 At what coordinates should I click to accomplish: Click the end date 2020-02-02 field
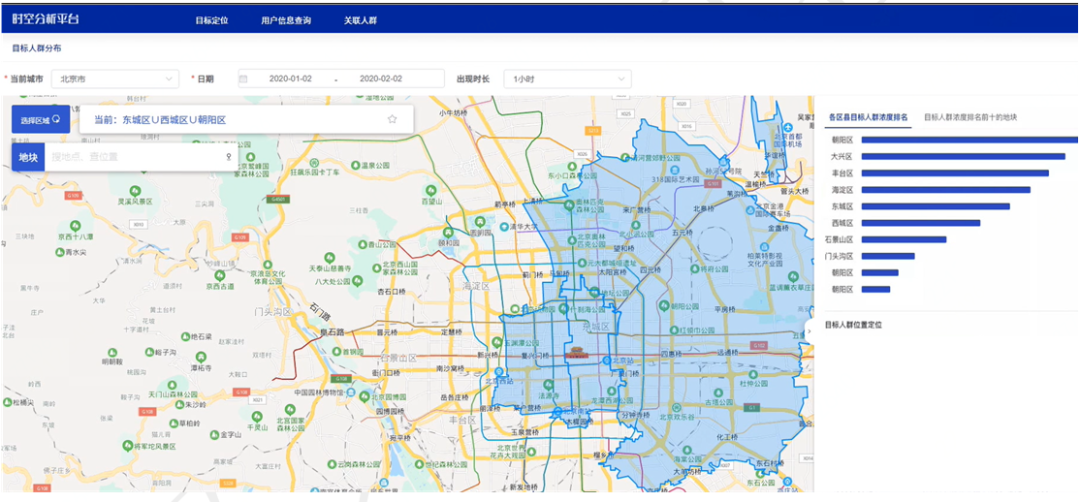[x=383, y=78]
